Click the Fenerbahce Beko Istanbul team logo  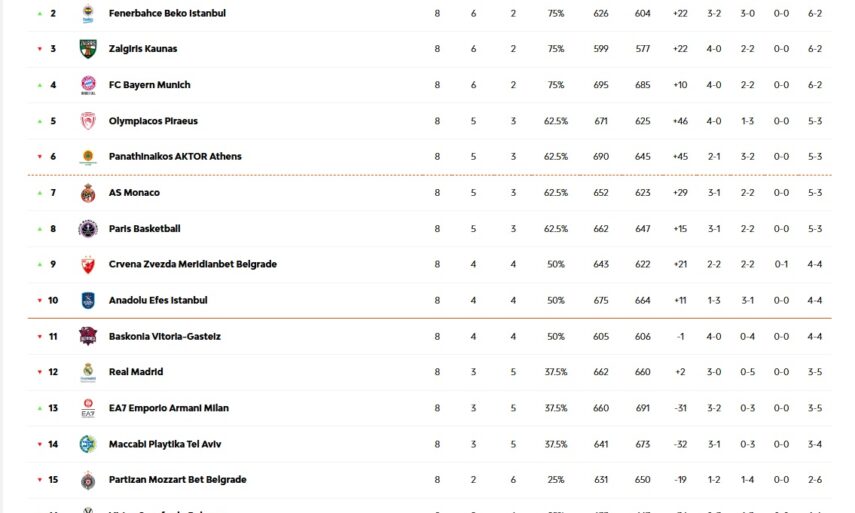pos(88,13)
